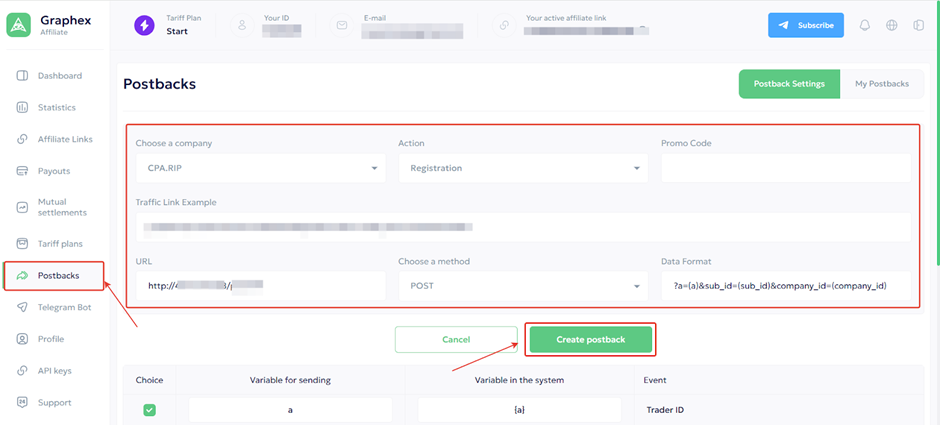940x425 pixels.
Task: Open the Choose a method dropdown
Action: pyautogui.click(x=523, y=286)
